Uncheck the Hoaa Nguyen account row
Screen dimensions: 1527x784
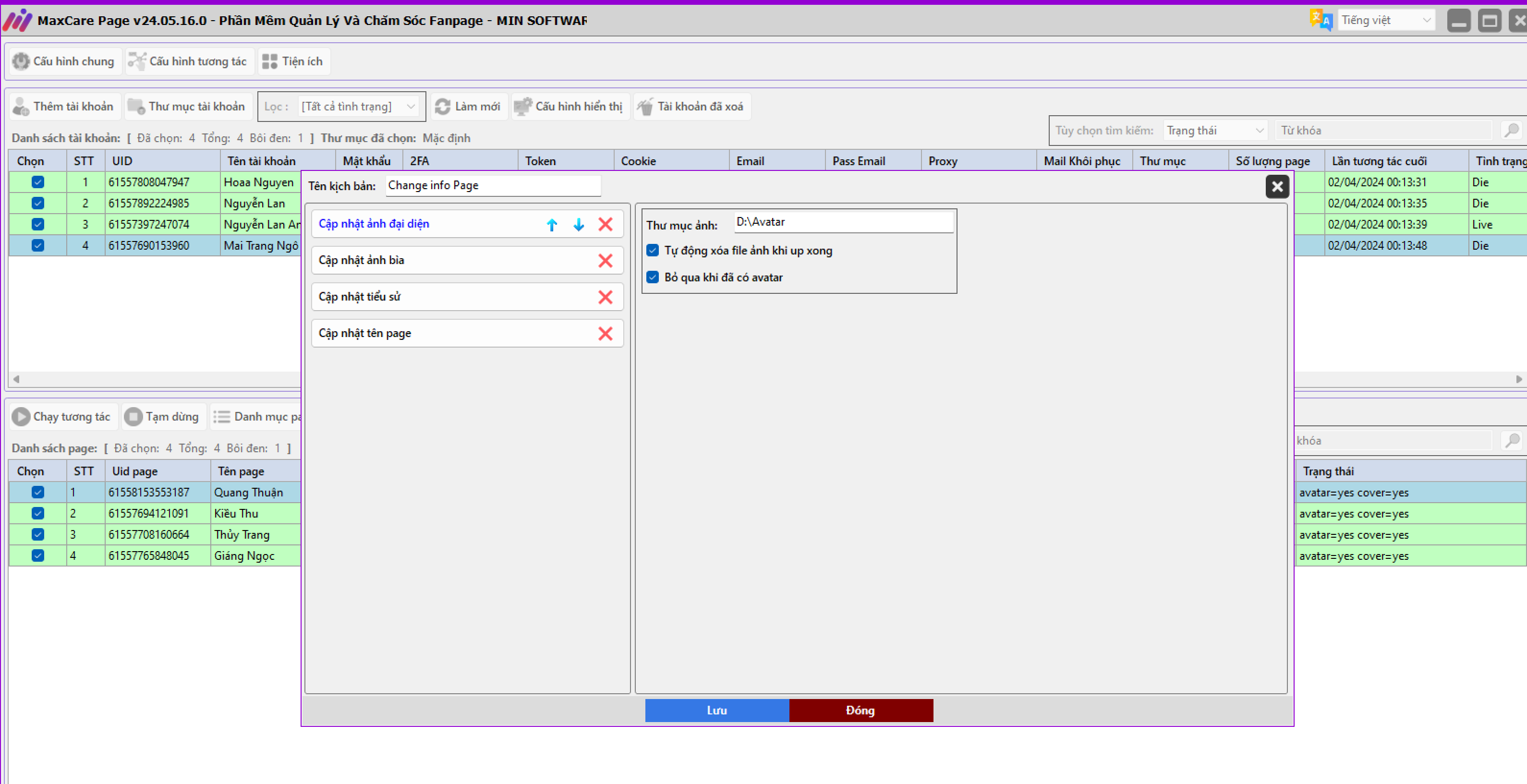tap(38, 182)
